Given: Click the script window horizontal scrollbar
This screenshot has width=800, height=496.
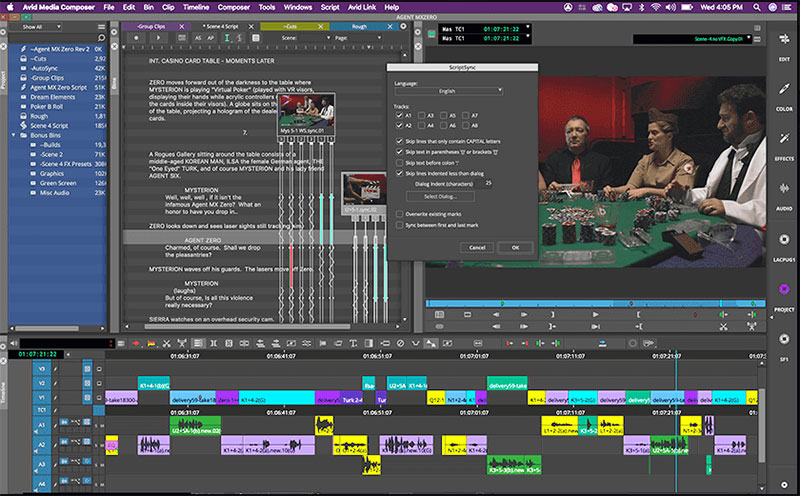Looking at the screenshot, I should tap(247, 327).
